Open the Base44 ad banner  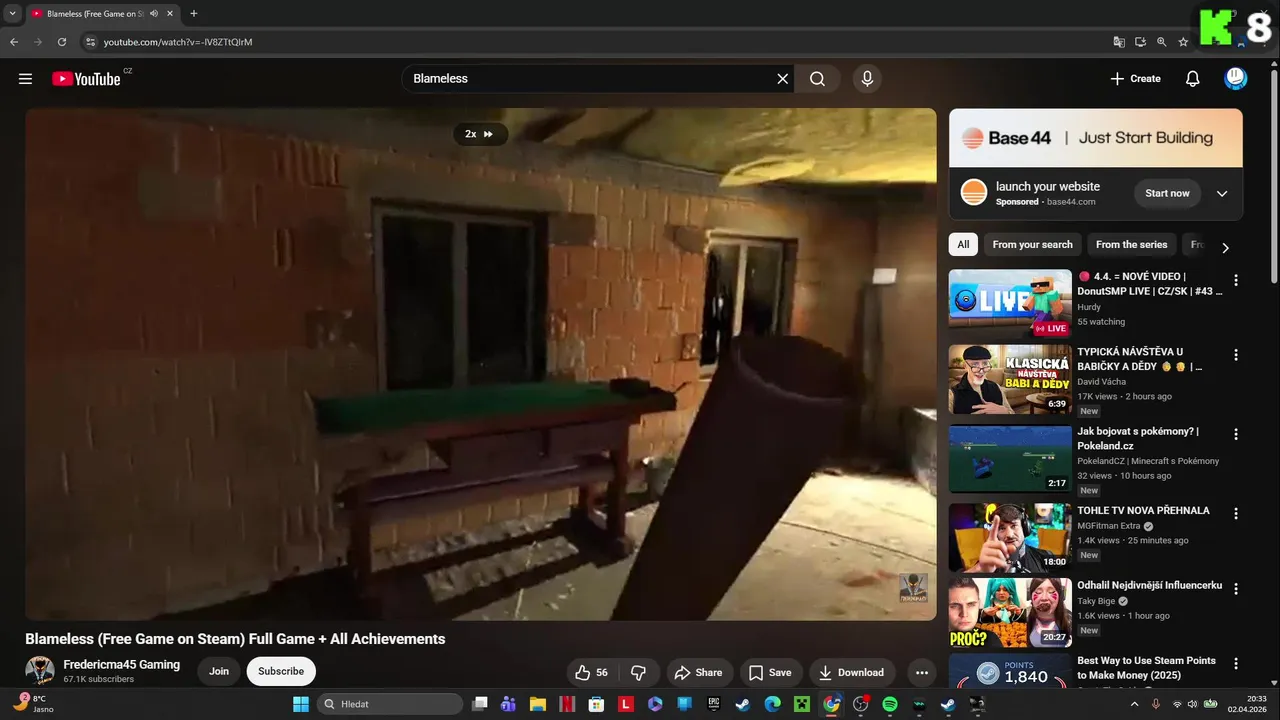[1096, 138]
